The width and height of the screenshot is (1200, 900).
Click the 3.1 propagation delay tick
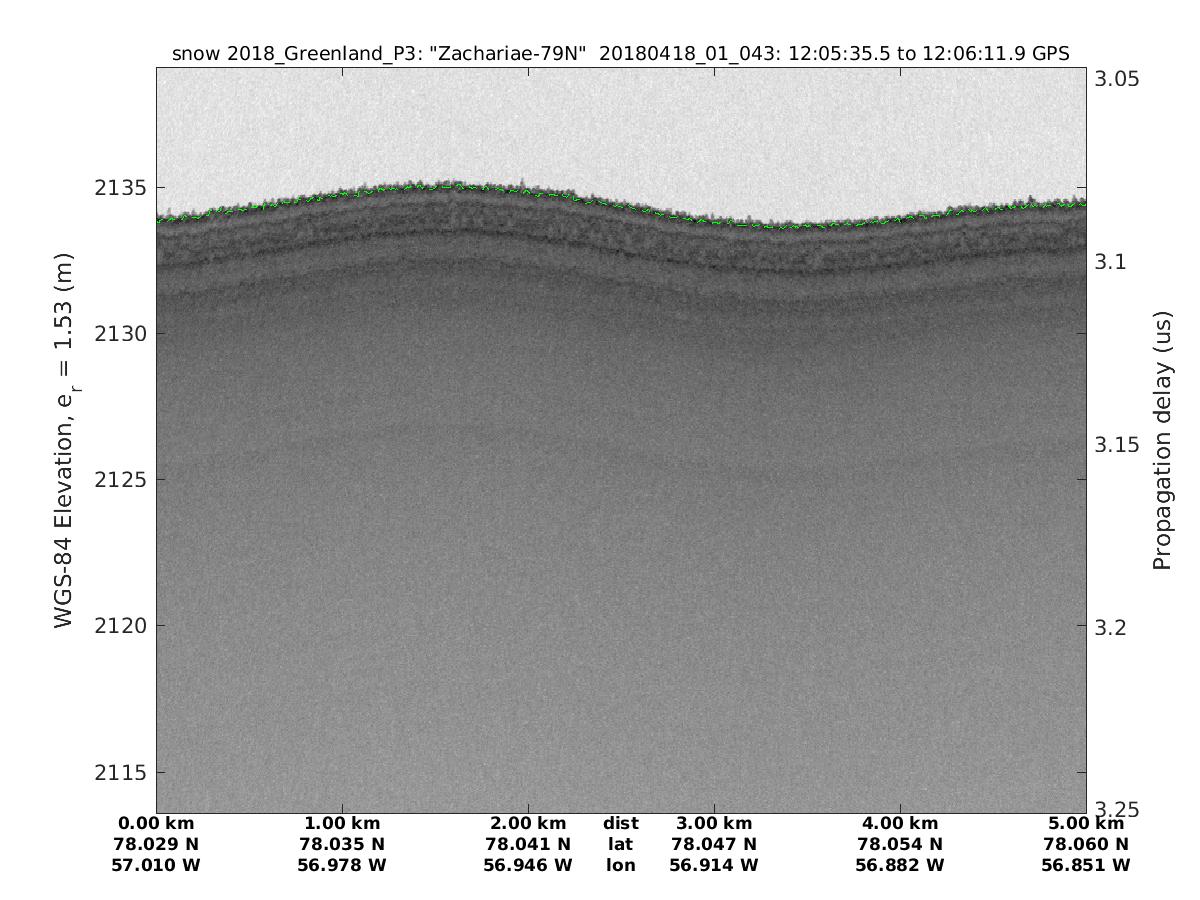click(x=1111, y=262)
